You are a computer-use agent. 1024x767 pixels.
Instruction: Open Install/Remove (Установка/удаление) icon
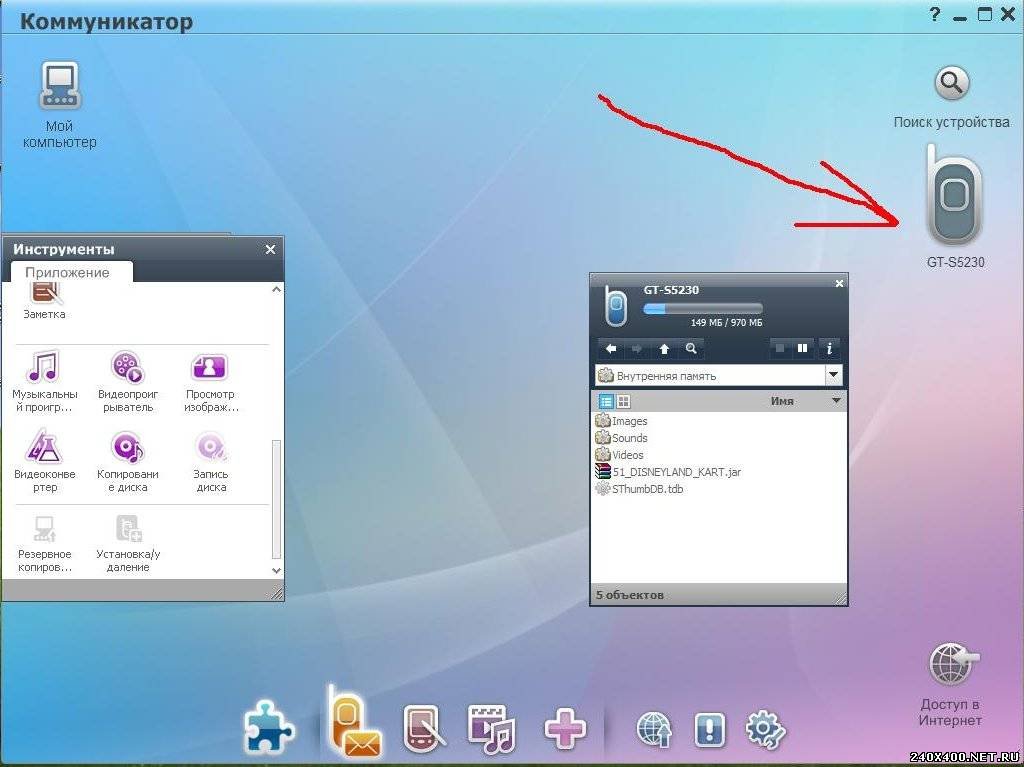point(129,528)
